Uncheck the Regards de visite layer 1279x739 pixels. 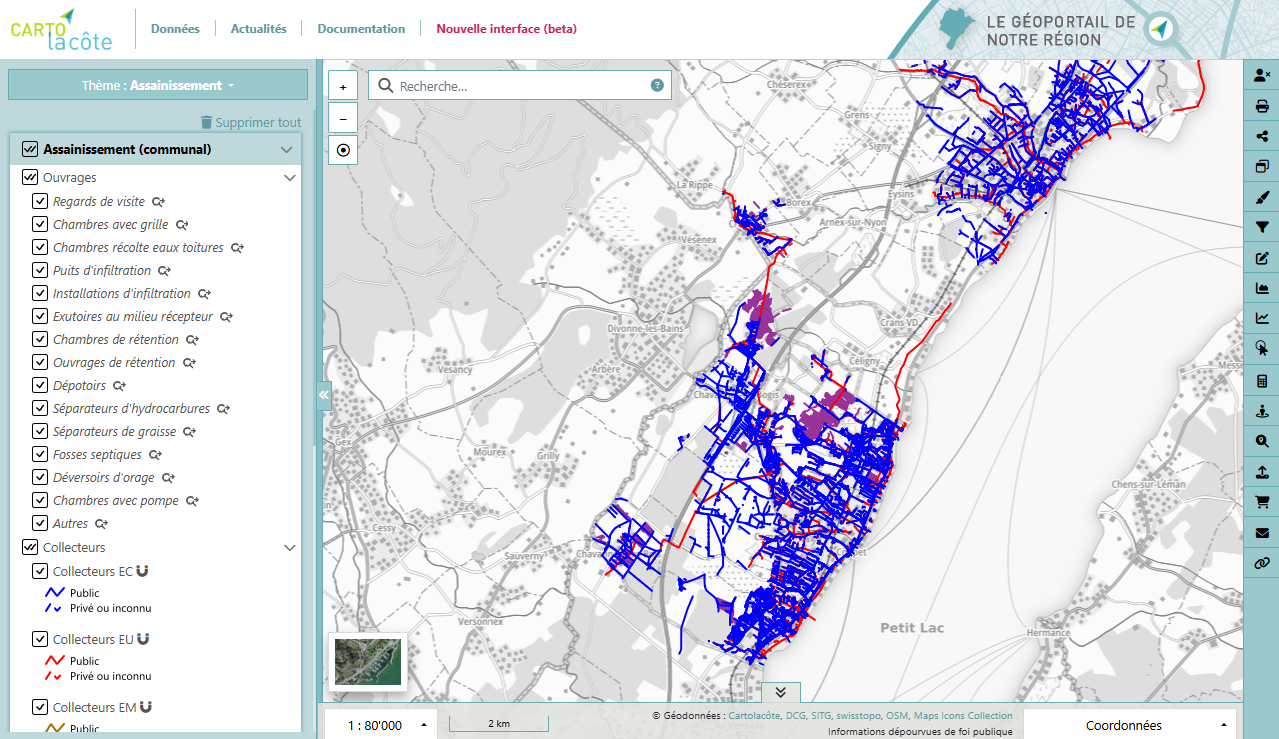(40, 201)
